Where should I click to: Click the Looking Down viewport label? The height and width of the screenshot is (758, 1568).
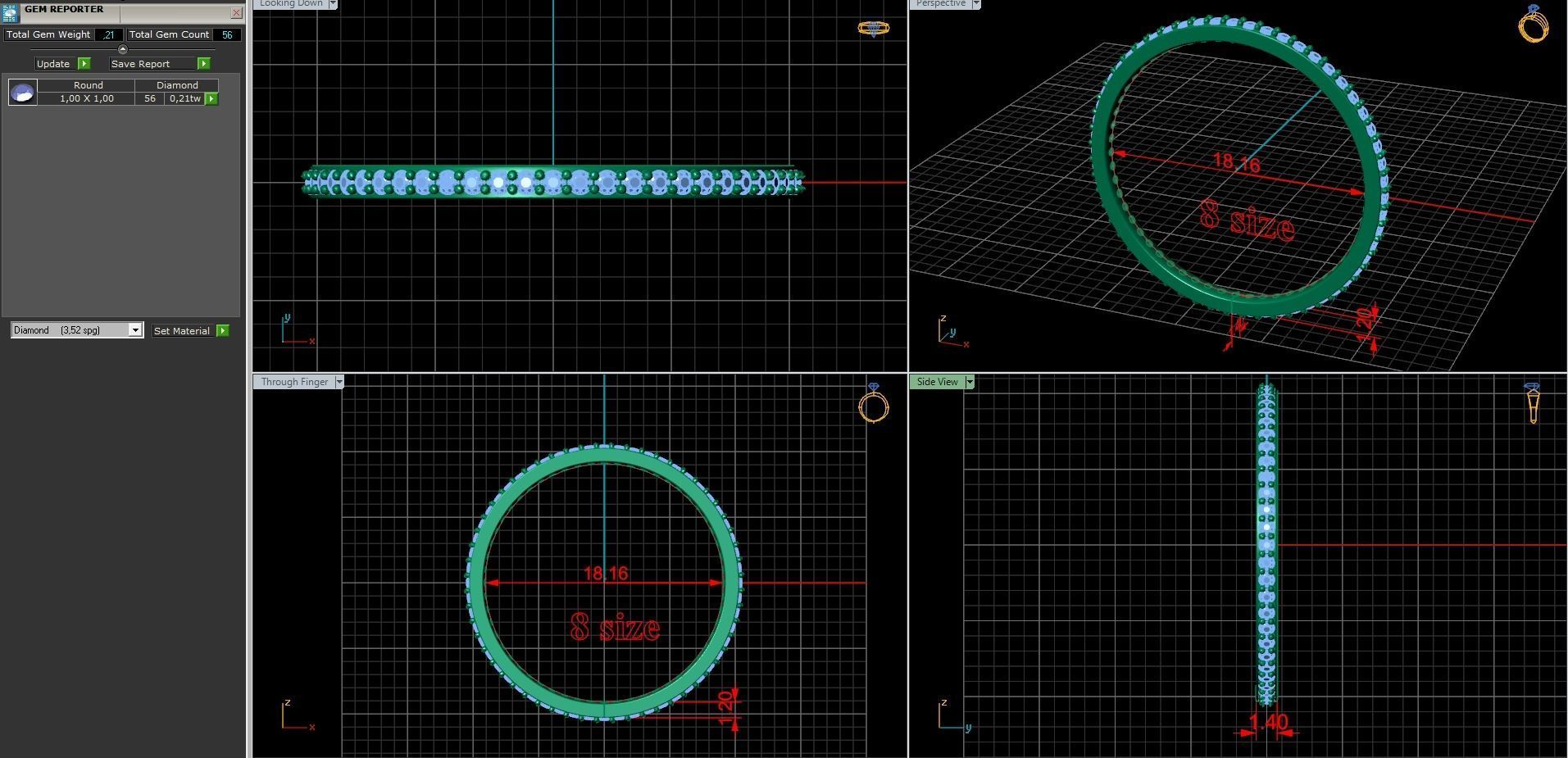click(291, 3)
